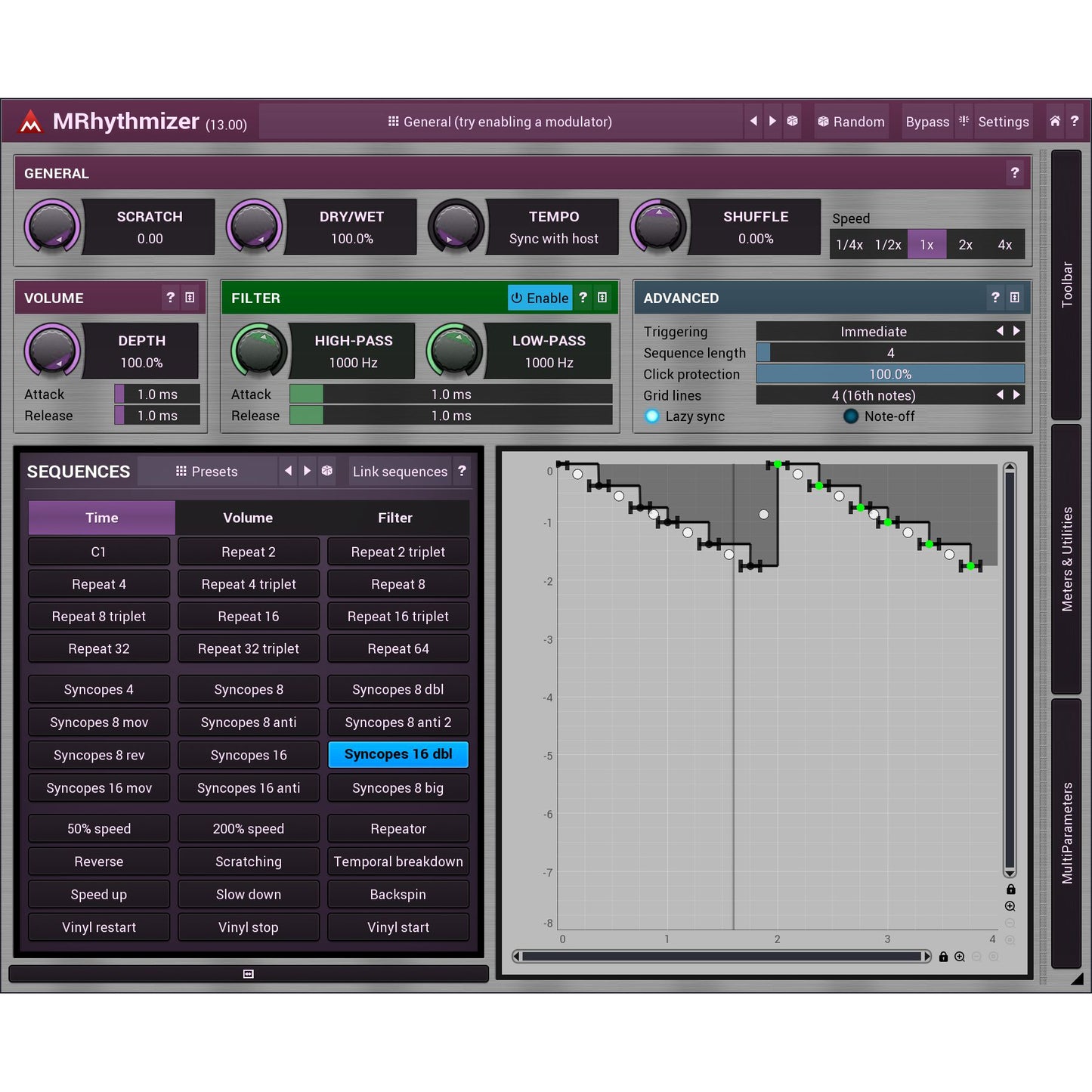This screenshot has width=1092, height=1092.
Task: Open the Sequences Presets menu
Action: [207, 472]
